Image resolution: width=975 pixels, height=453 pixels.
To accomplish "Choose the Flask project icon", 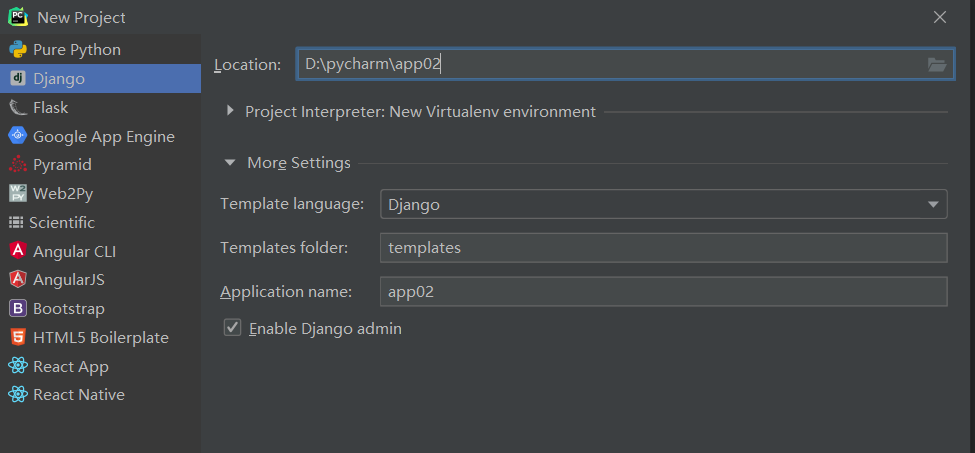I will [18, 108].
